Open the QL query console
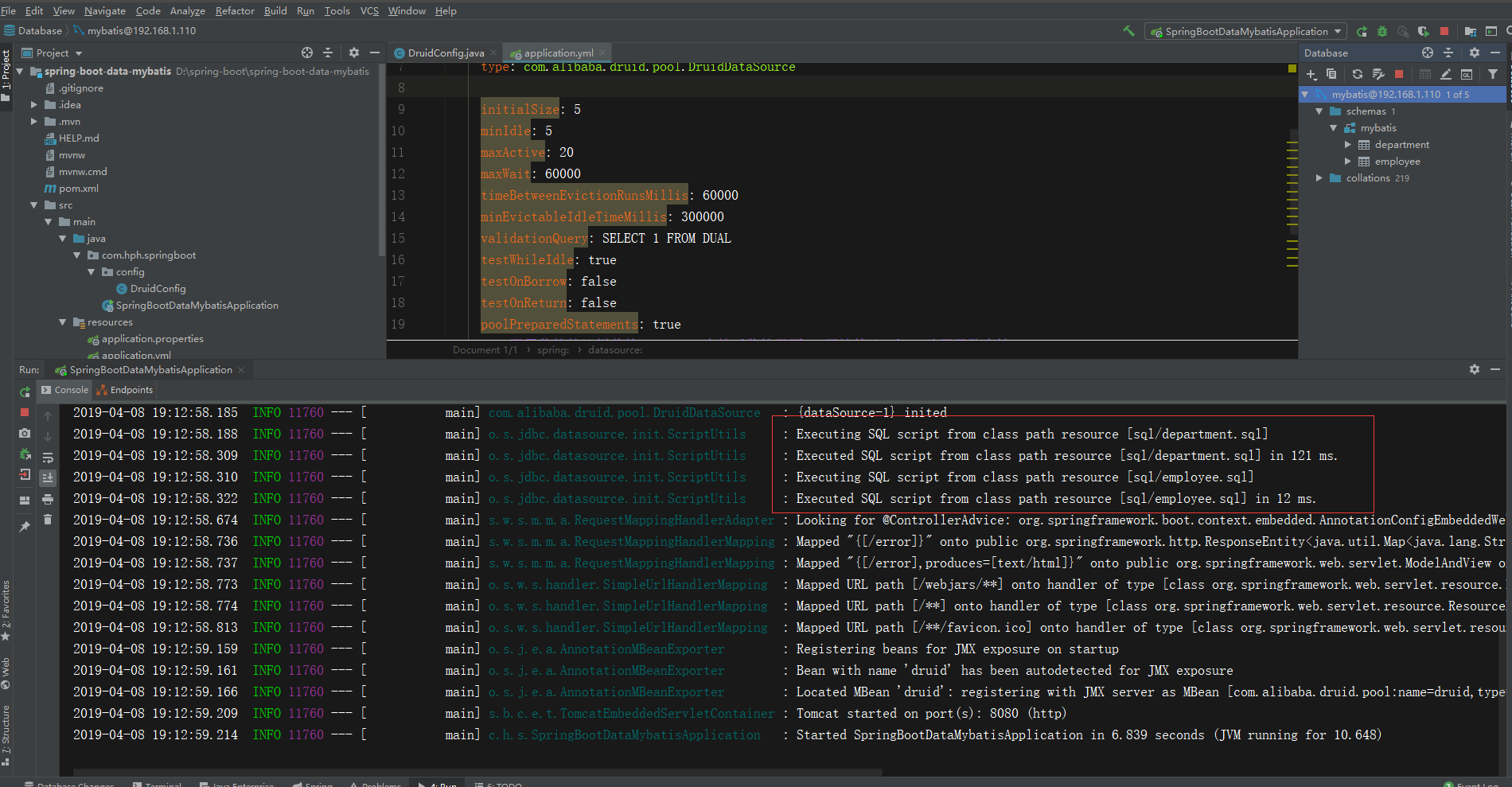This screenshot has height=787, width=1512. [1467, 74]
